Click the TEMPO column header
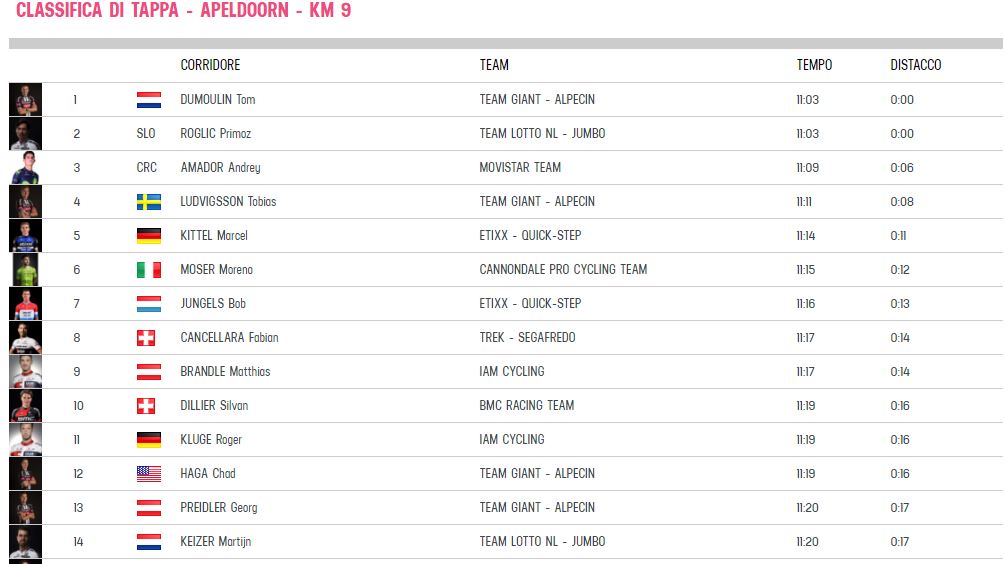Image resolution: width=1005 pixels, height=564 pixels. [x=814, y=65]
